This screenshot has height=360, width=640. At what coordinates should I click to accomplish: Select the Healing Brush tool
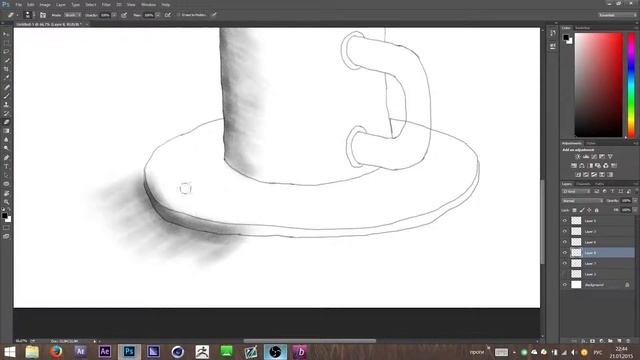tap(6, 87)
